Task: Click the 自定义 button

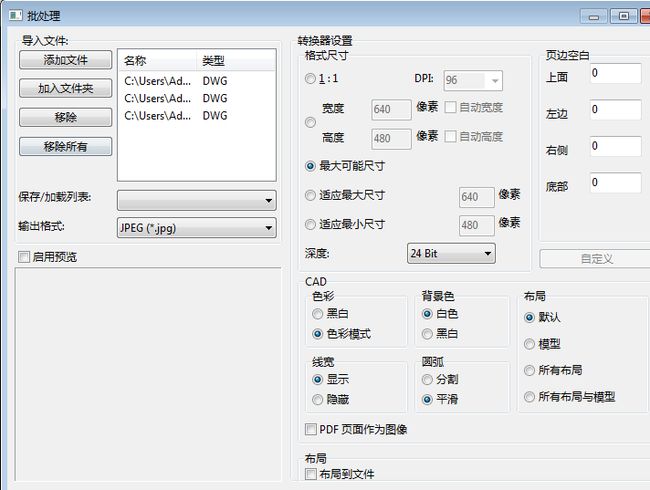Action: [596, 259]
